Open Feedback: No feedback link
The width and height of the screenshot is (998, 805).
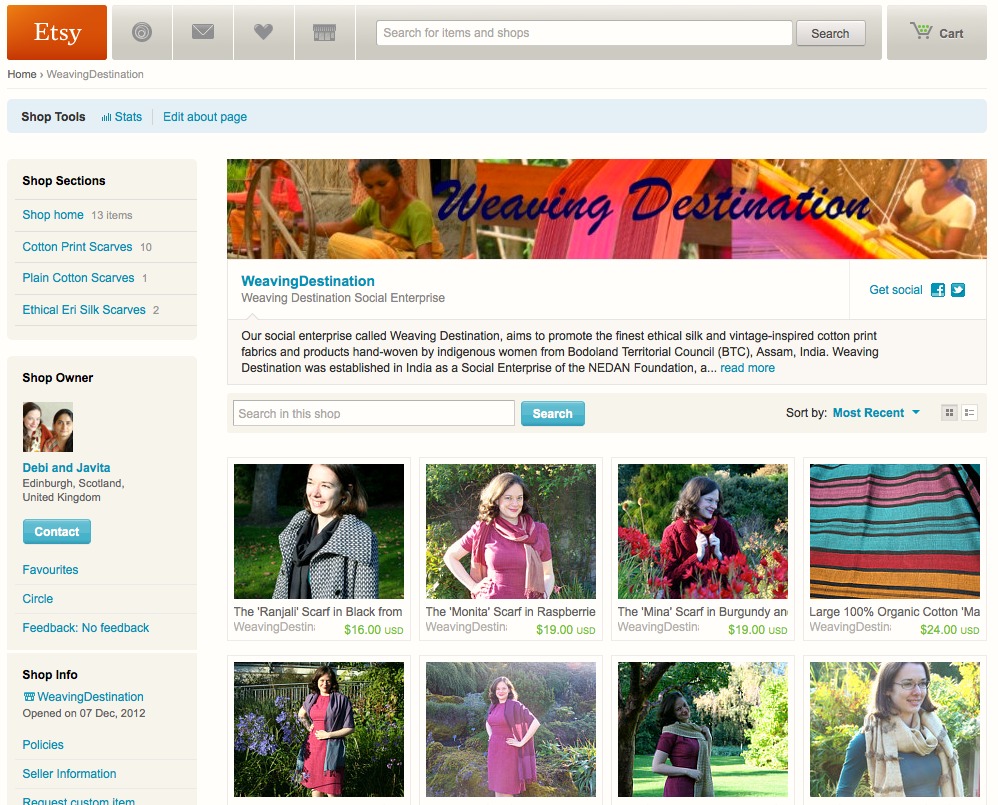85,628
